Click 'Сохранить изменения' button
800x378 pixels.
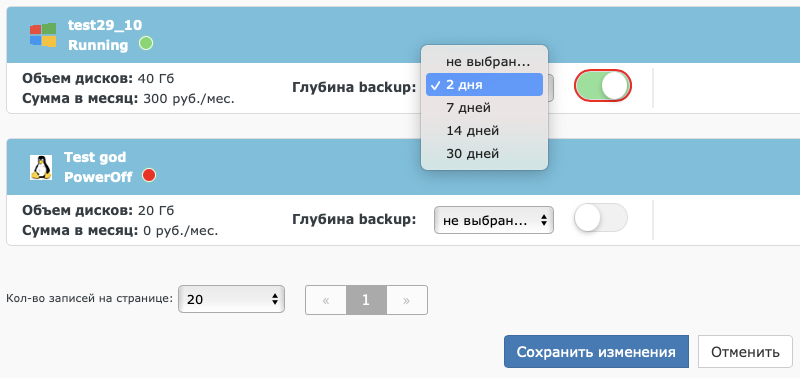coord(596,351)
